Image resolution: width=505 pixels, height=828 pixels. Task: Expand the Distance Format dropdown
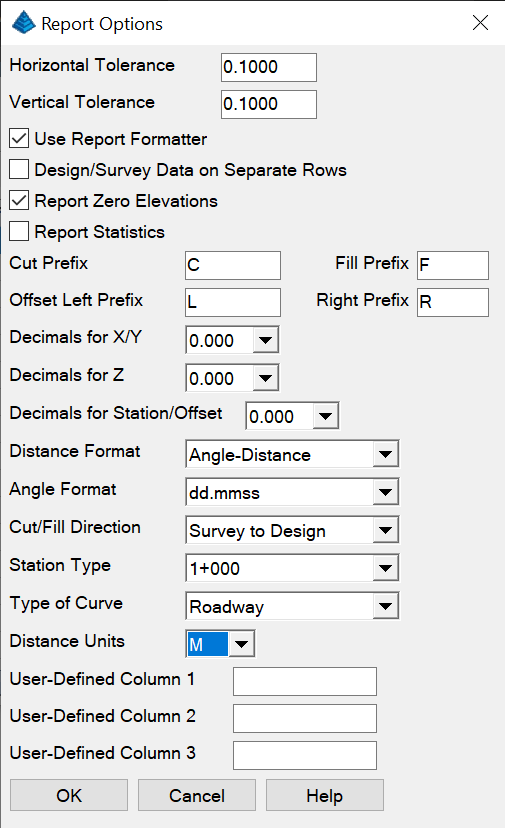click(386, 454)
